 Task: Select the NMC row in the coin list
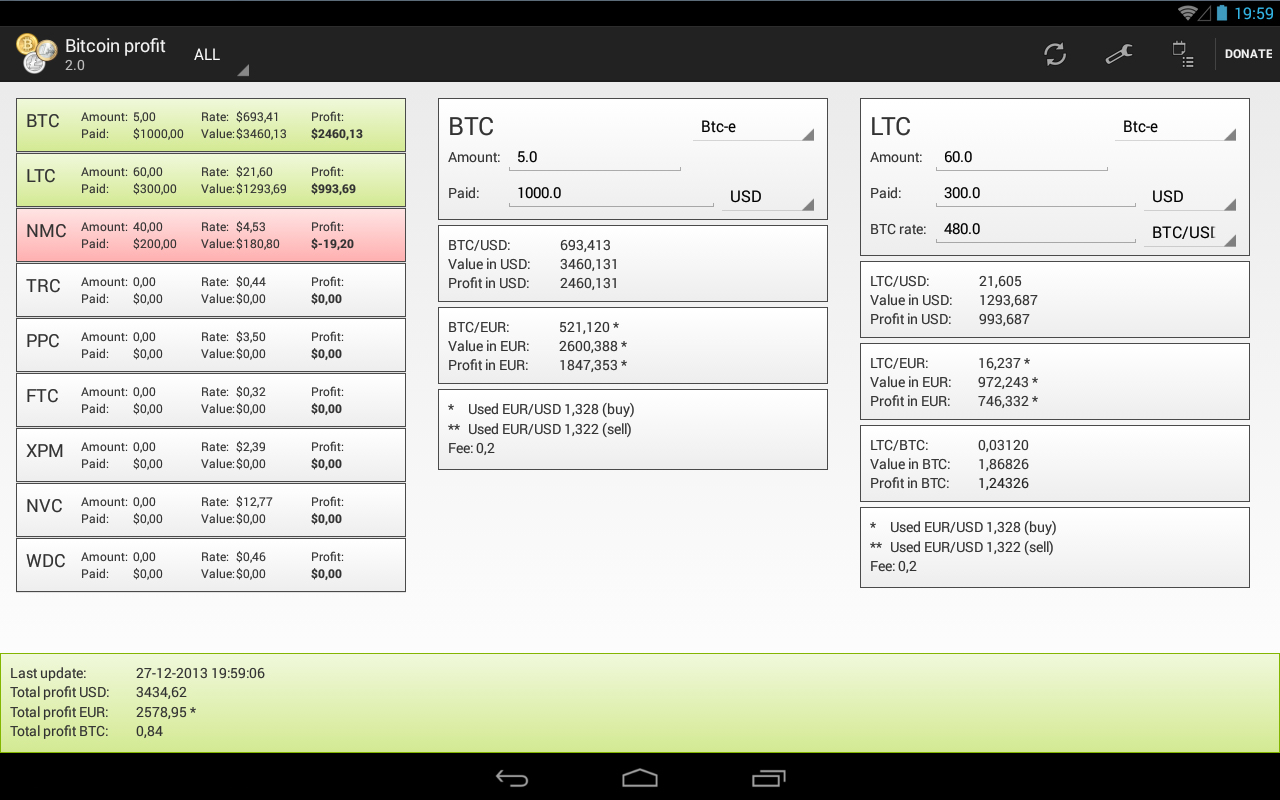[211, 235]
